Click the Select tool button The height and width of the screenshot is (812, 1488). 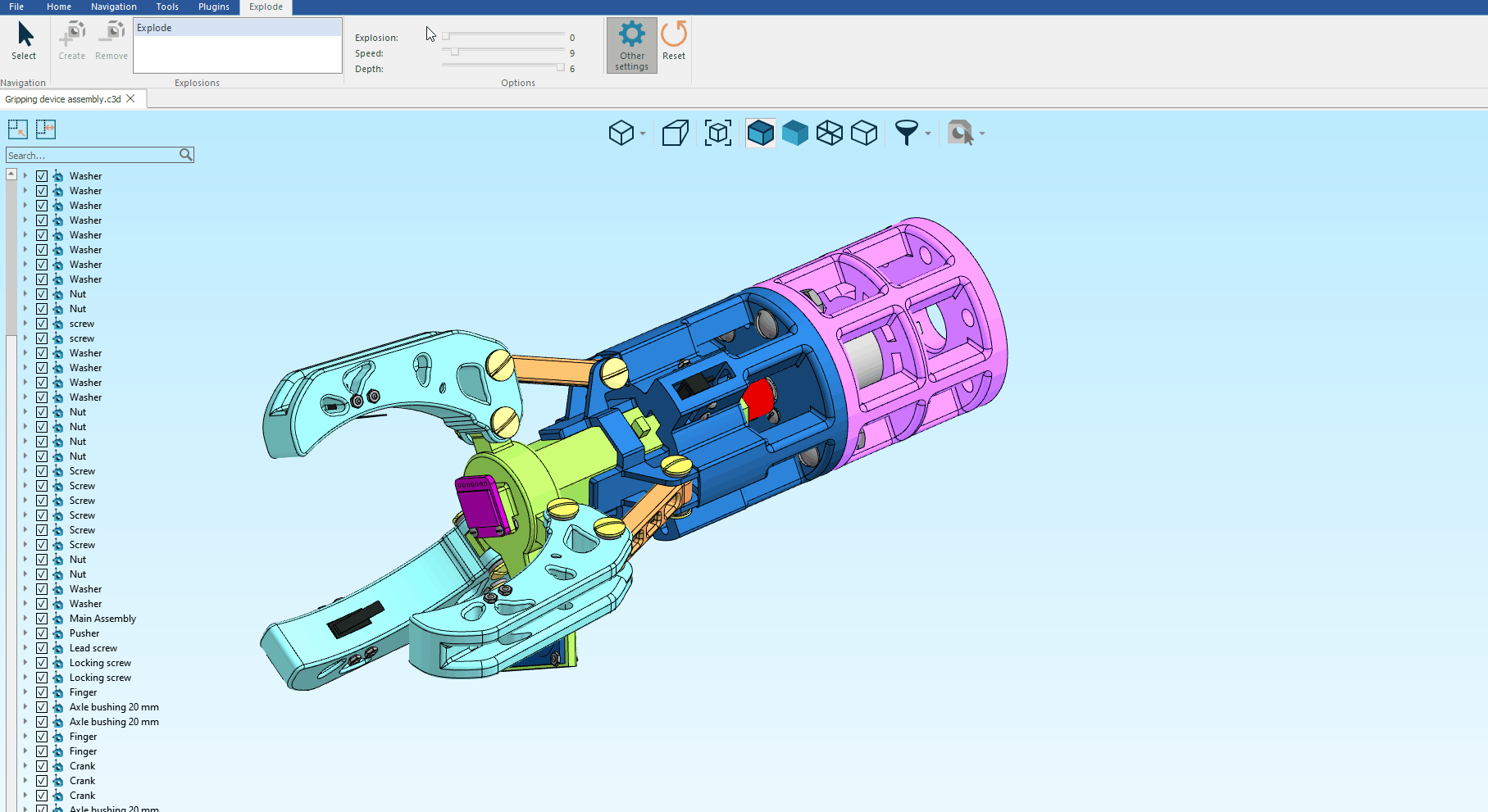pos(24,41)
